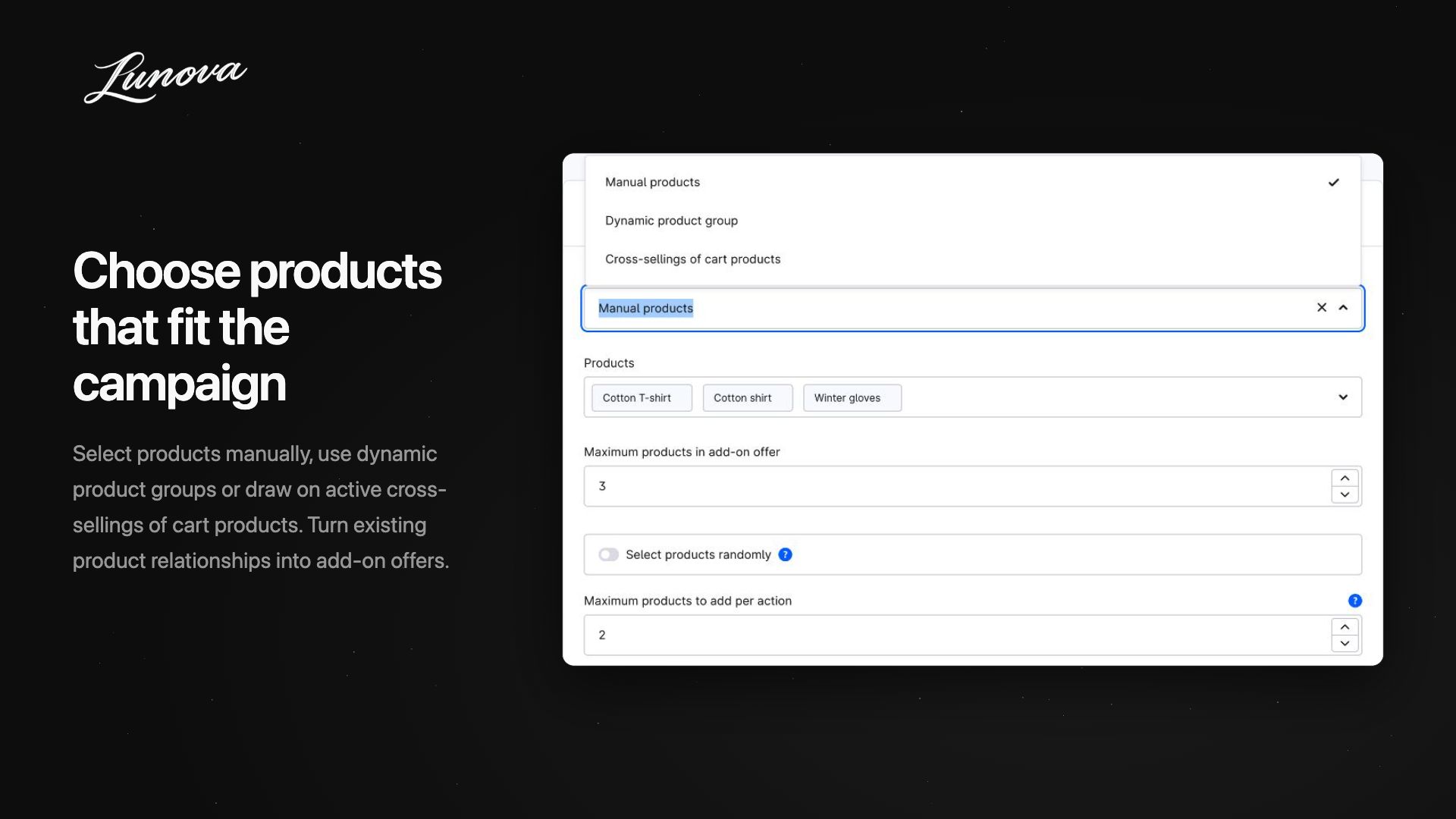Click the Maximum products in add-on offer label

[x=682, y=452]
